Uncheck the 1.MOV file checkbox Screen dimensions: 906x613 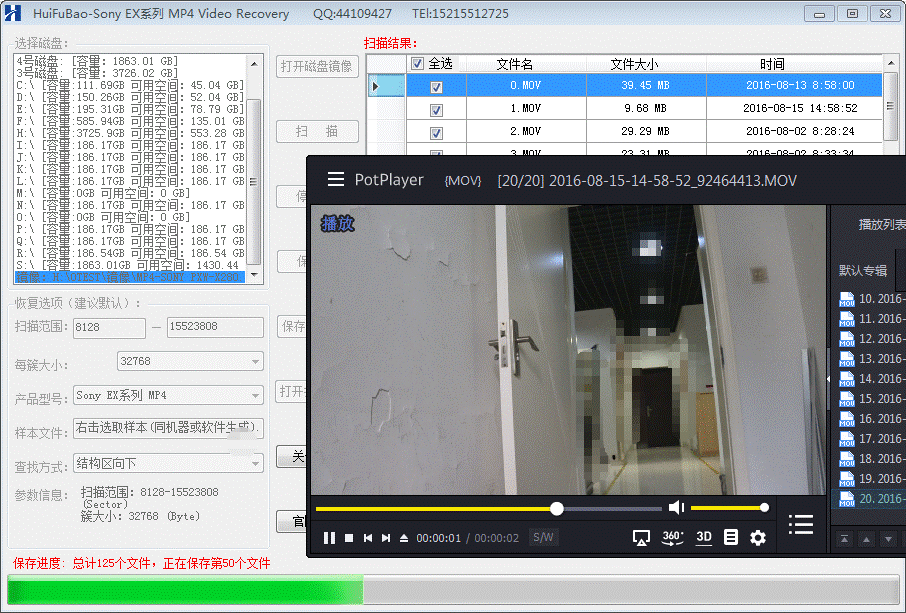pyautogui.click(x=436, y=110)
